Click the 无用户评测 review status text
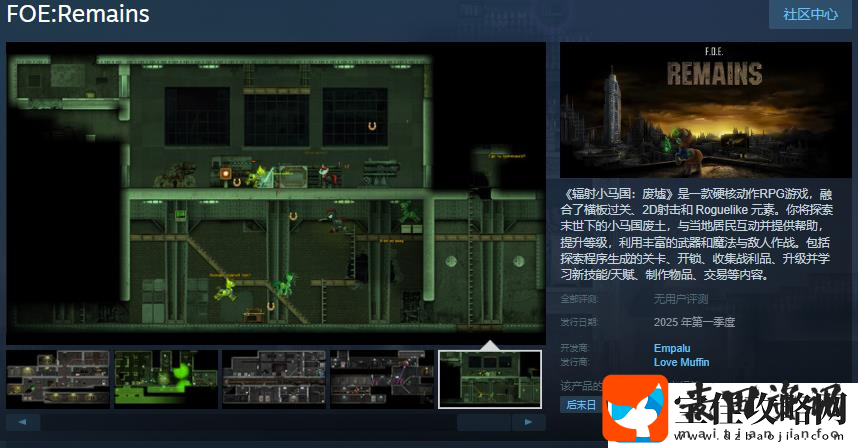 [x=681, y=299]
